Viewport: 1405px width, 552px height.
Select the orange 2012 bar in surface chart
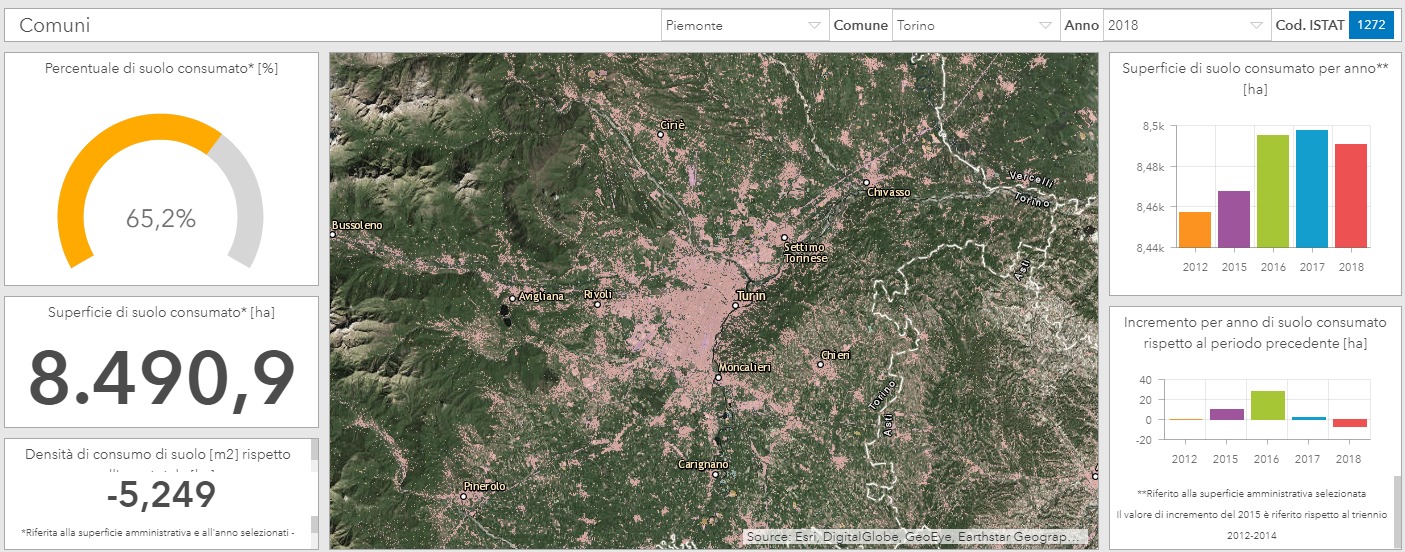(1194, 230)
